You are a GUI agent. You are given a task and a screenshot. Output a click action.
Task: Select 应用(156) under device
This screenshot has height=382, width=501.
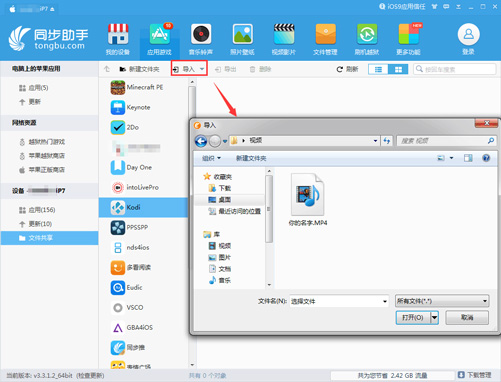pyautogui.click(x=37, y=210)
